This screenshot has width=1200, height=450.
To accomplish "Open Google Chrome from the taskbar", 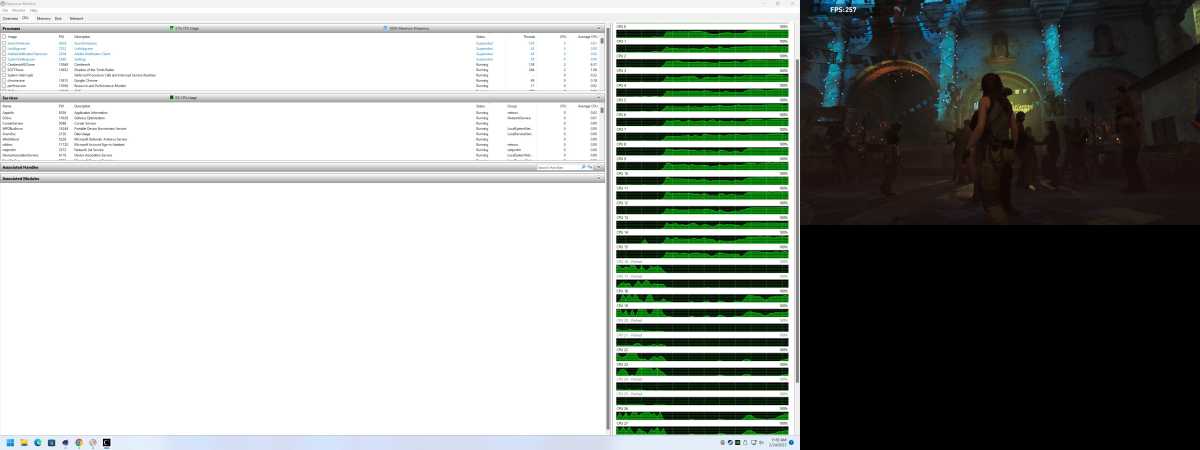I will click(x=79, y=442).
